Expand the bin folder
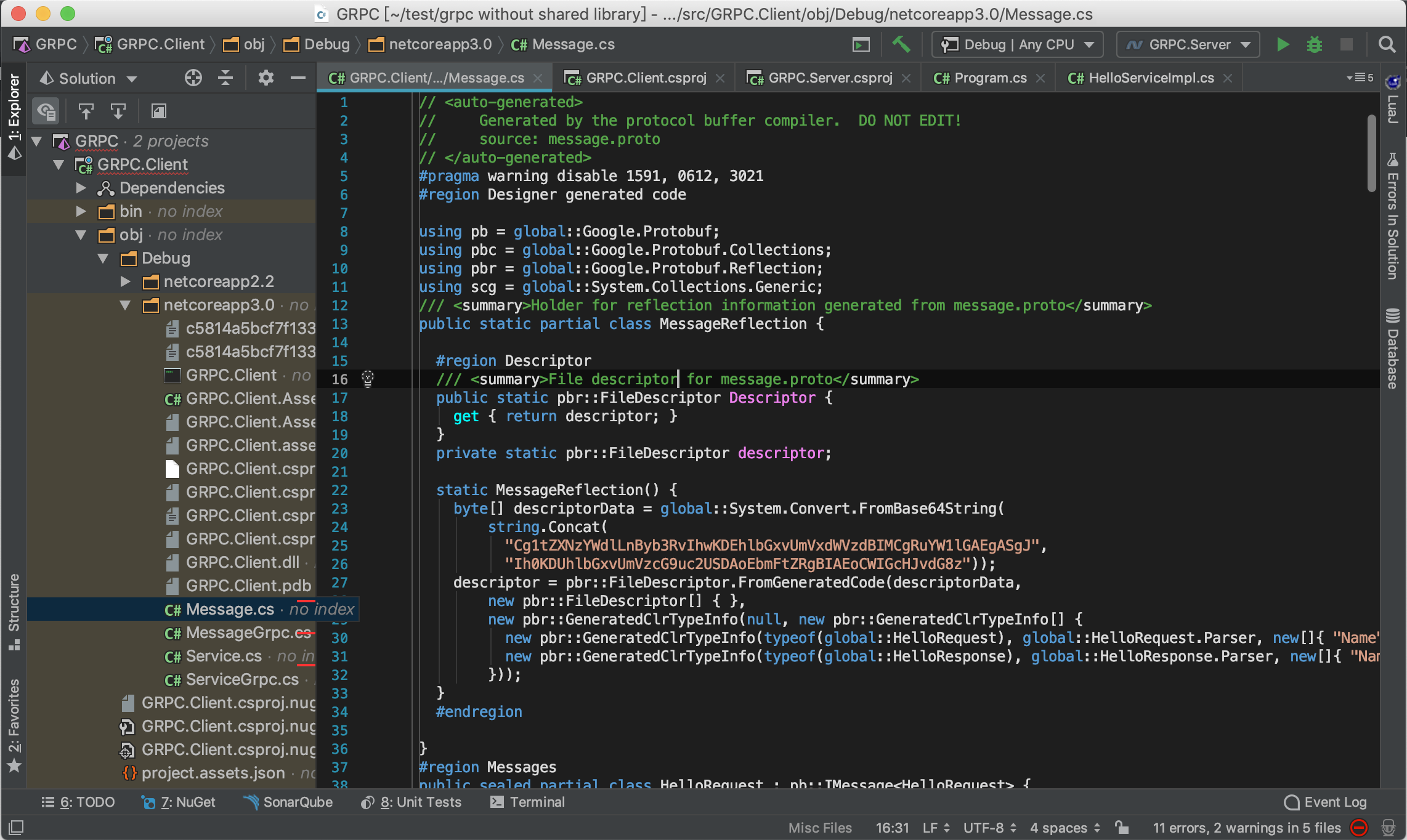This screenshot has width=1407, height=840. 81,211
